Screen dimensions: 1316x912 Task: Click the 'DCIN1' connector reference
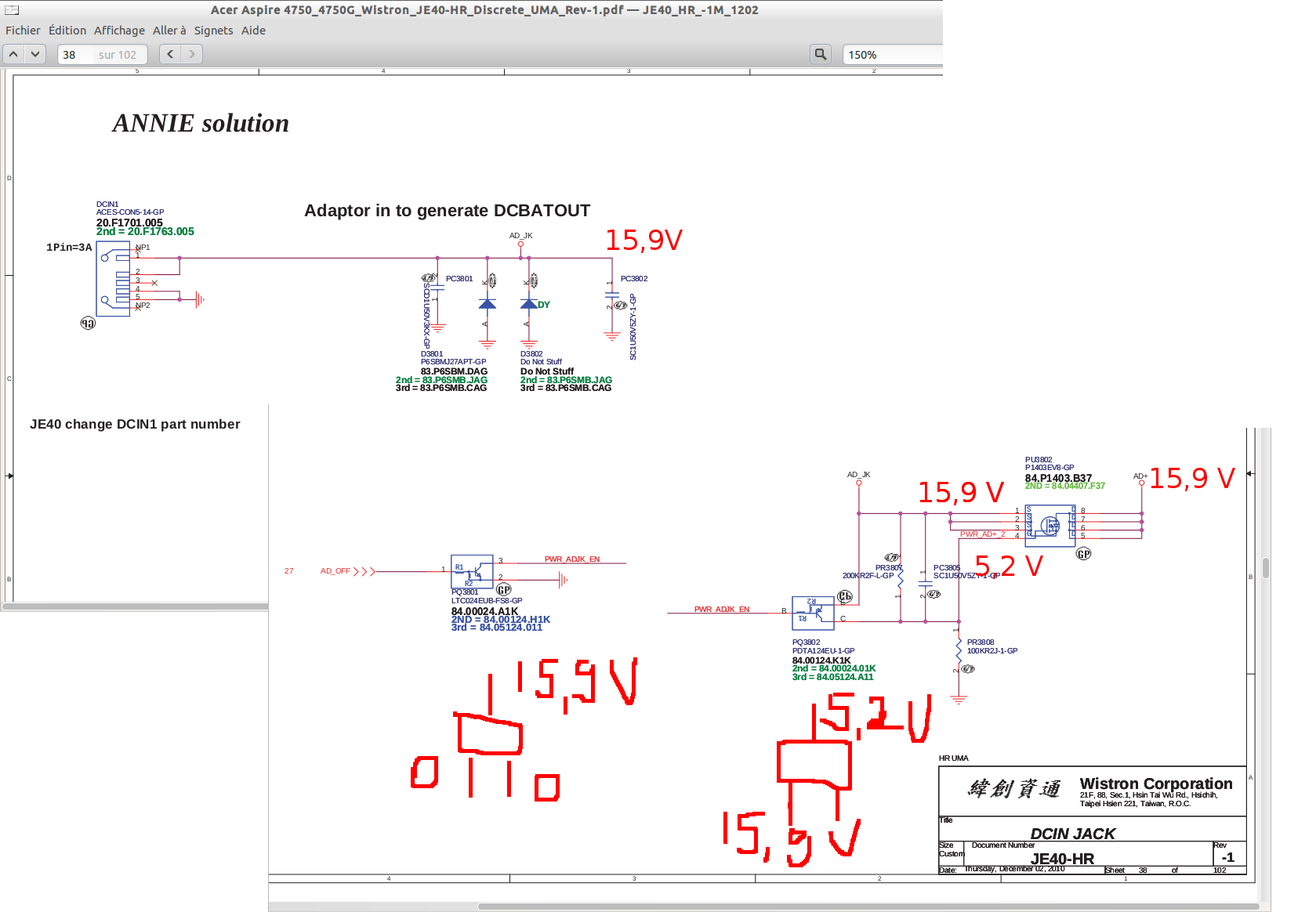coord(107,204)
